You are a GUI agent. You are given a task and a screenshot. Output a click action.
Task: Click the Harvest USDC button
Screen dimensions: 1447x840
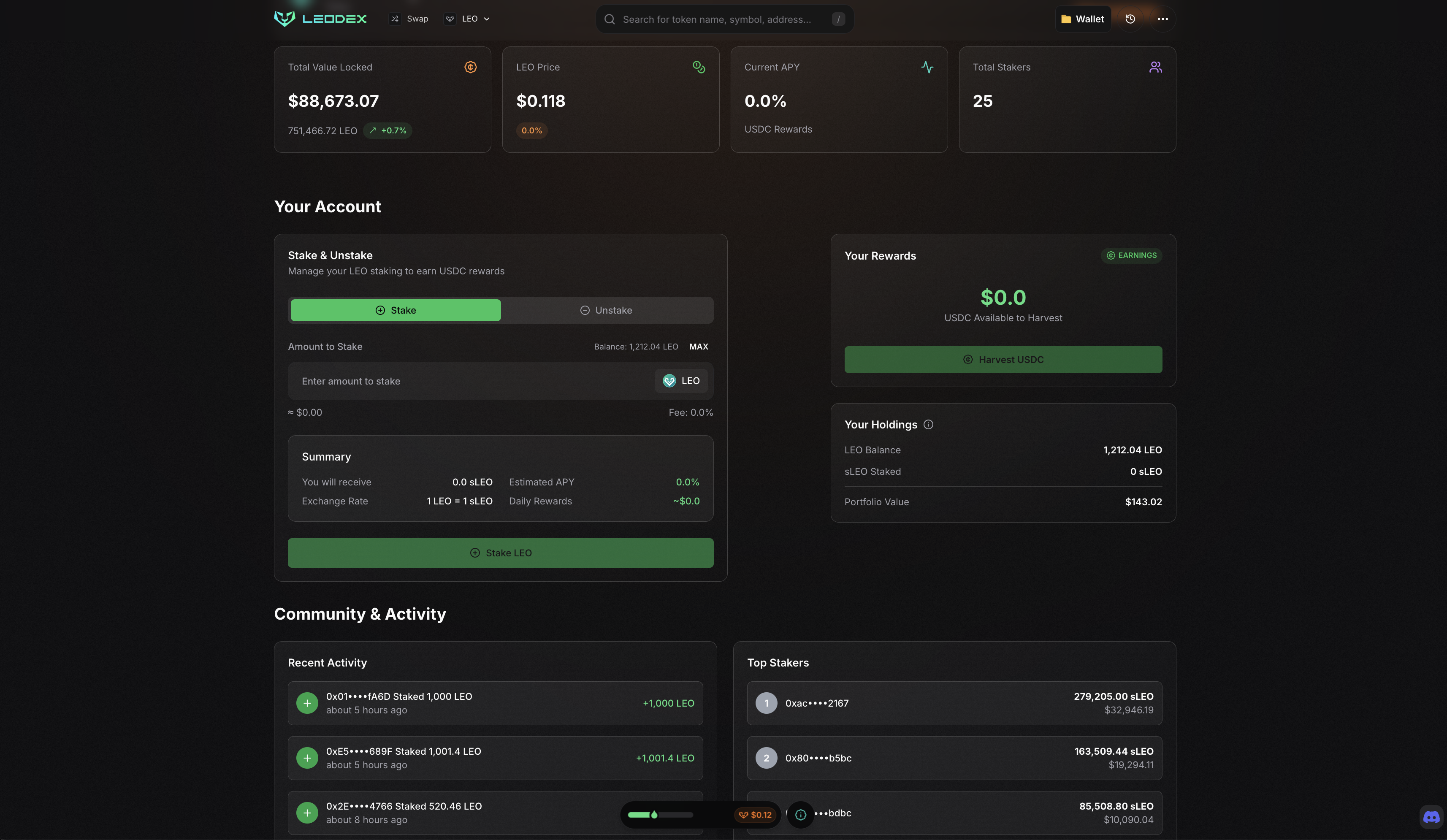point(1003,359)
